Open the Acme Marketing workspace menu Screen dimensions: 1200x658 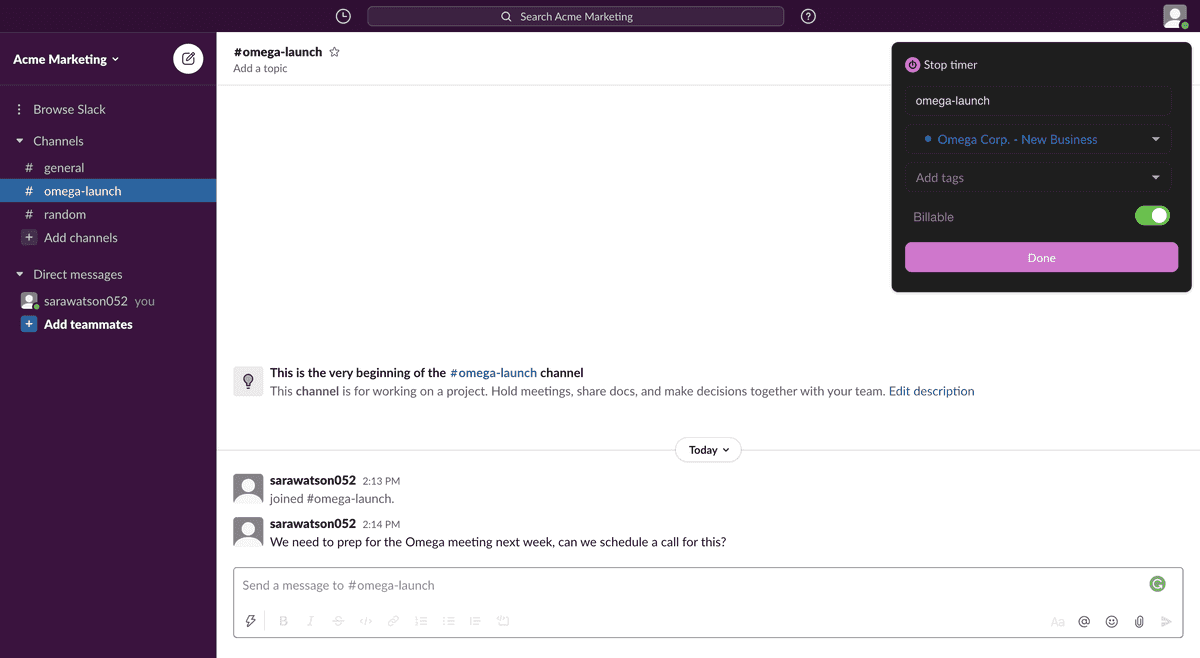pyautogui.click(x=65, y=58)
